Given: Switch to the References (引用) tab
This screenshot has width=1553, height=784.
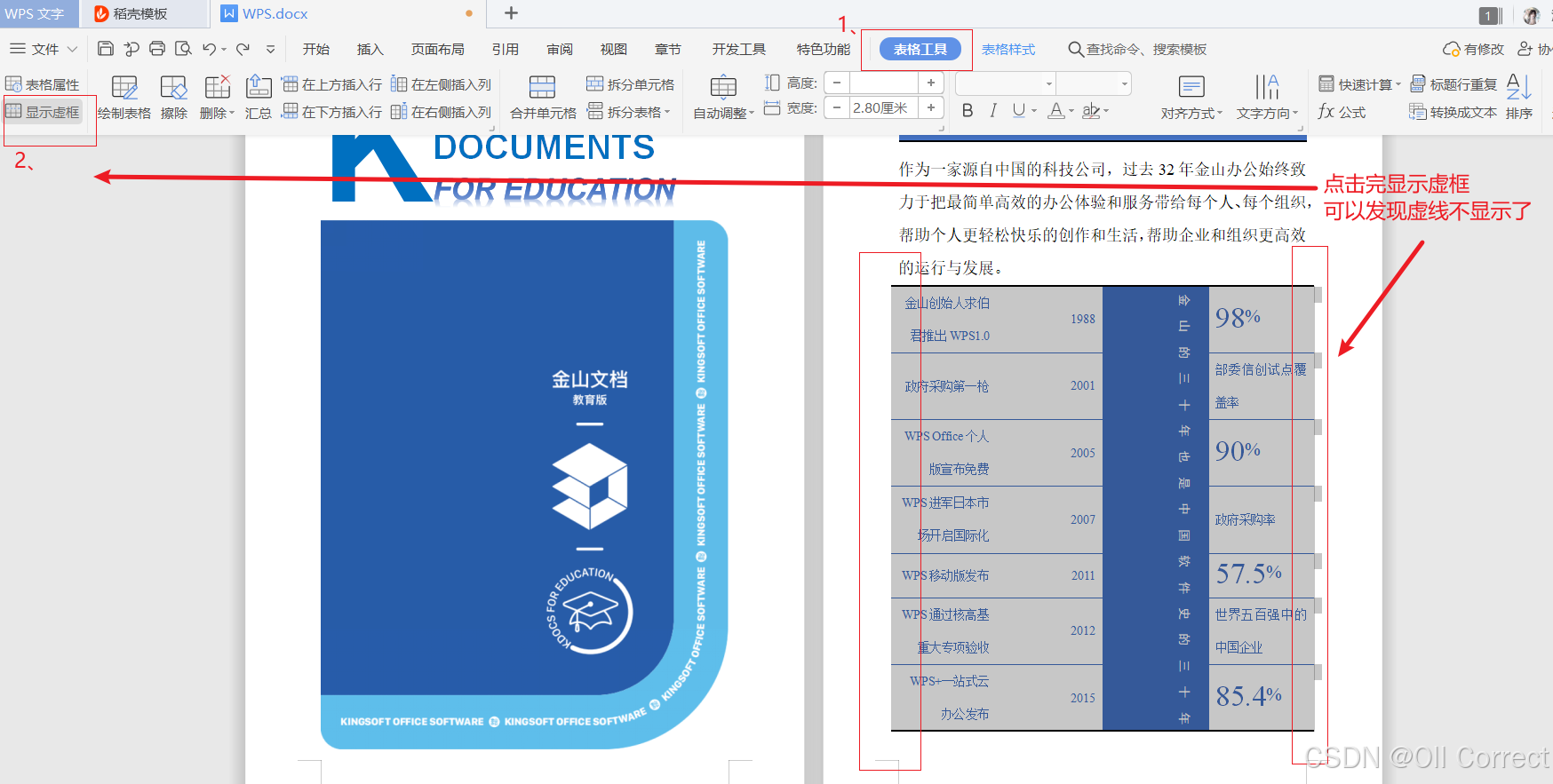Looking at the screenshot, I should pyautogui.click(x=505, y=49).
